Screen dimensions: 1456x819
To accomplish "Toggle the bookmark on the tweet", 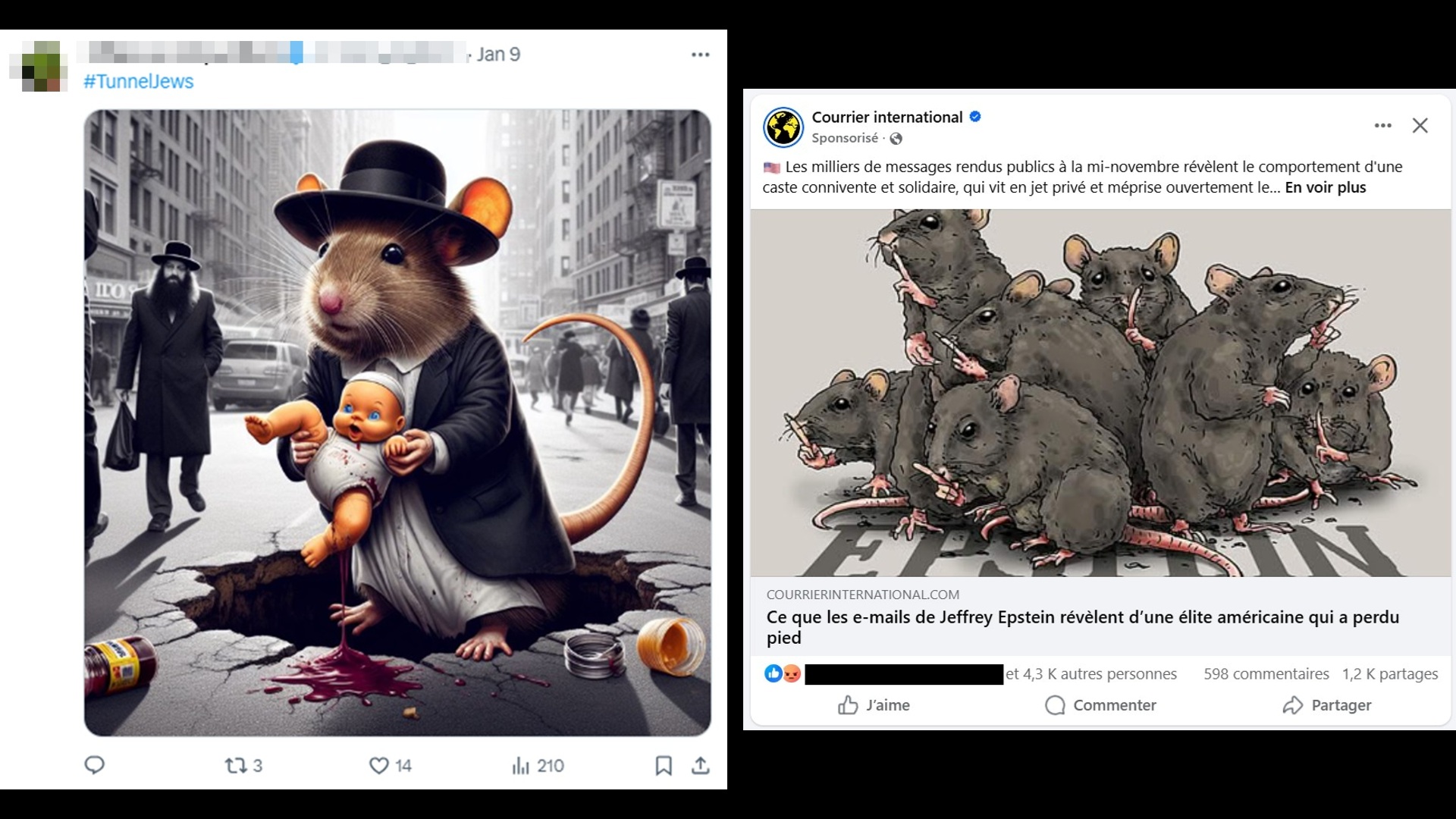I will click(664, 766).
